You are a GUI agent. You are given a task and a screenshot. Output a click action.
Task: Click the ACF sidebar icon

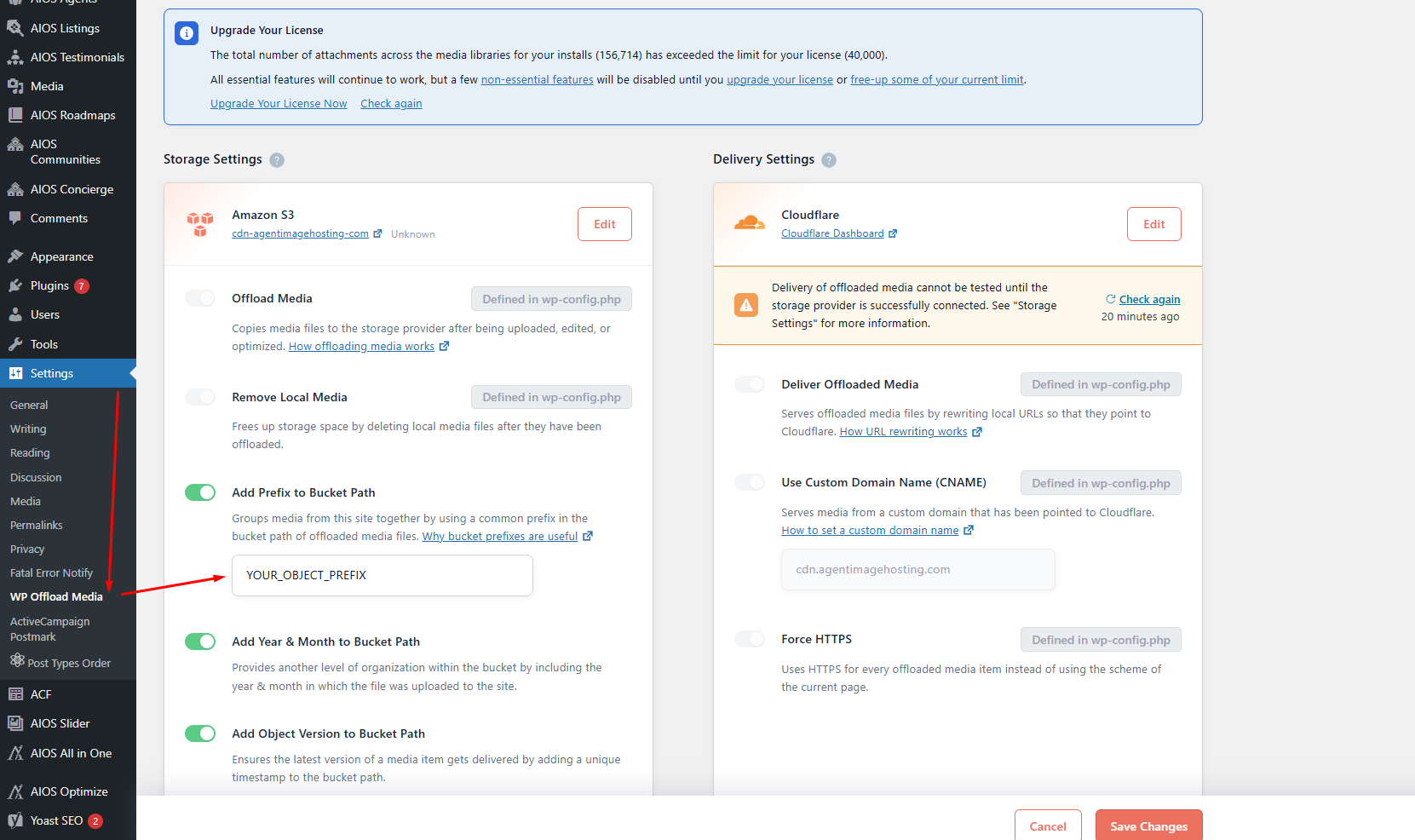pyautogui.click(x=15, y=694)
